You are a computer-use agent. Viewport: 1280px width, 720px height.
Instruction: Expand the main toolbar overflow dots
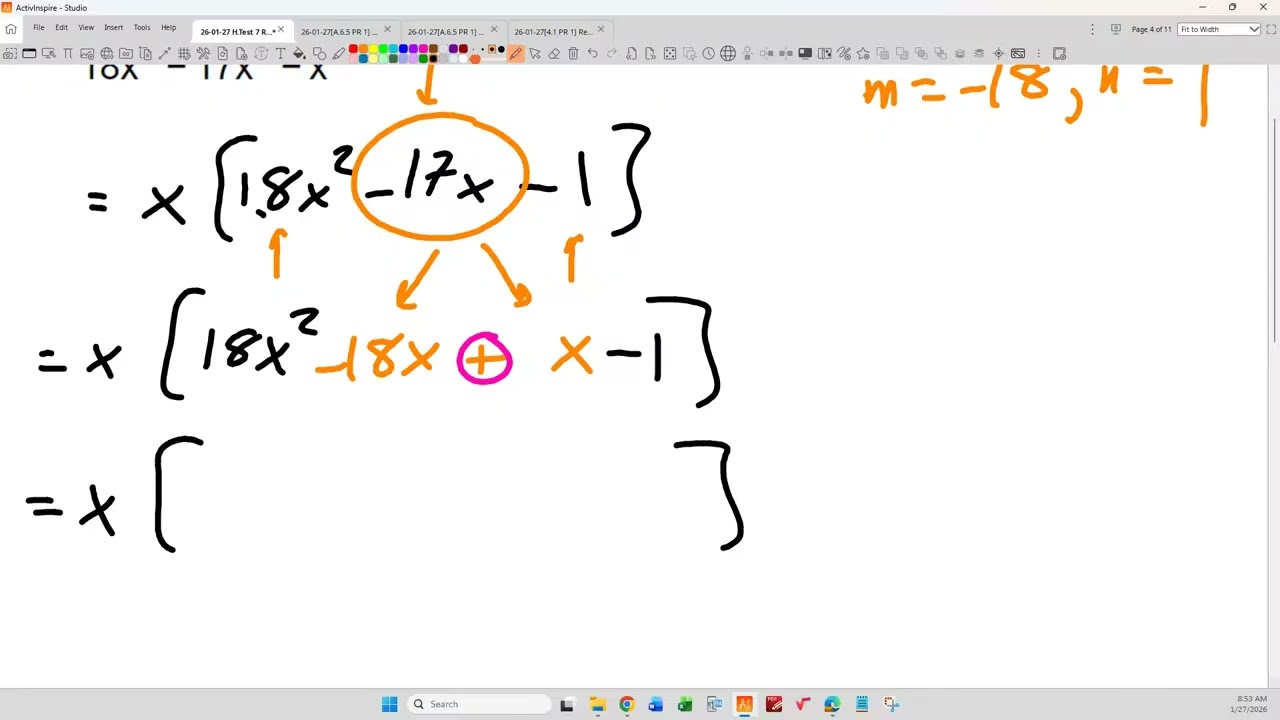[x=1039, y=53]
